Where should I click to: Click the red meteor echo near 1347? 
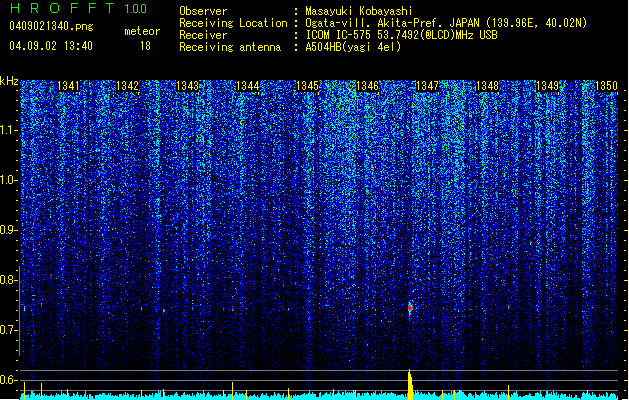[x=410, y=308]
